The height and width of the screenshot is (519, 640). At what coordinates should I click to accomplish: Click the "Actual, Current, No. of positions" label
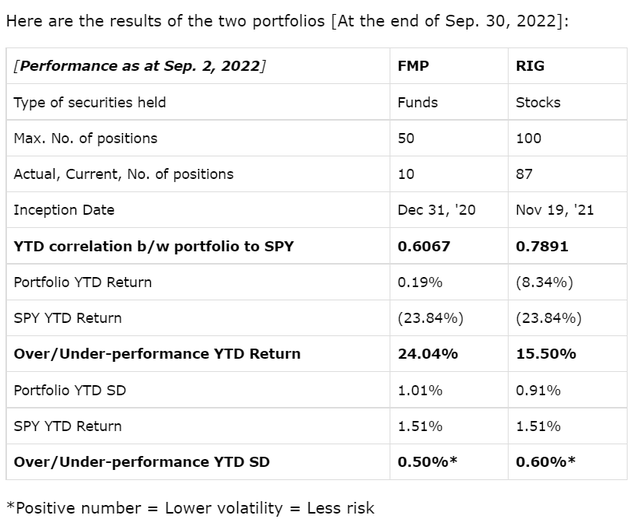(x=123, y=174)
